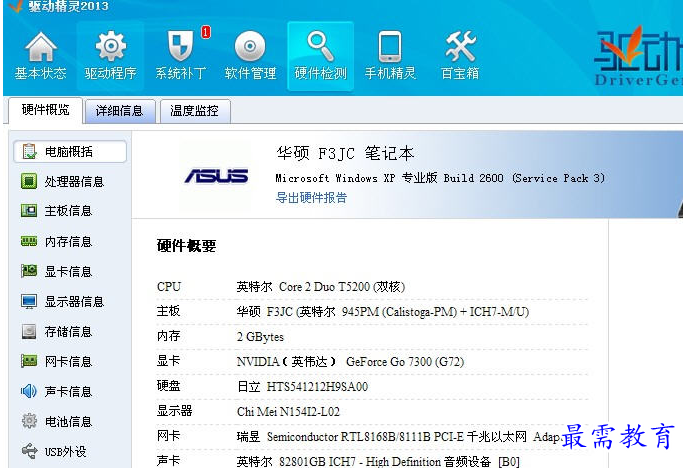This screenshot has height=468, width=683.
Task: Click the 电池信息 gear icon
Action: [29, 421]
